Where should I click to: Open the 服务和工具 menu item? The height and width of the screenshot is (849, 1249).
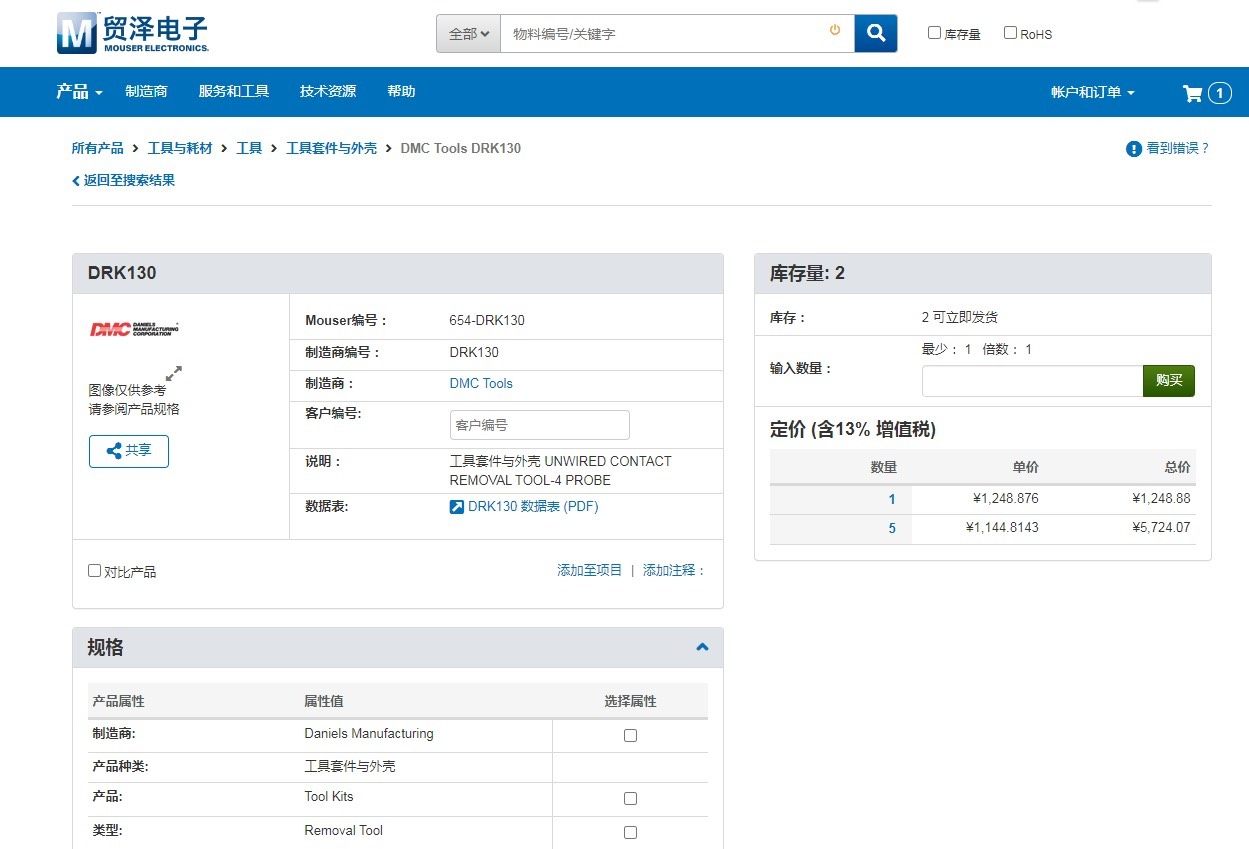point(234,91)
